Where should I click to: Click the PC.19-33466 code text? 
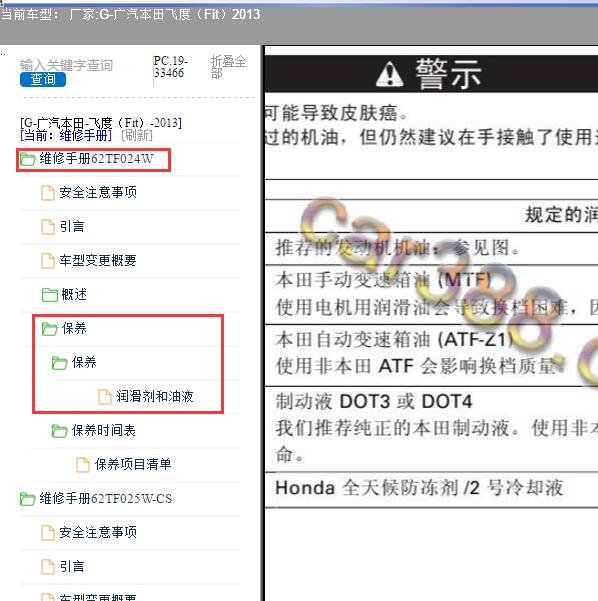(170, 67)
